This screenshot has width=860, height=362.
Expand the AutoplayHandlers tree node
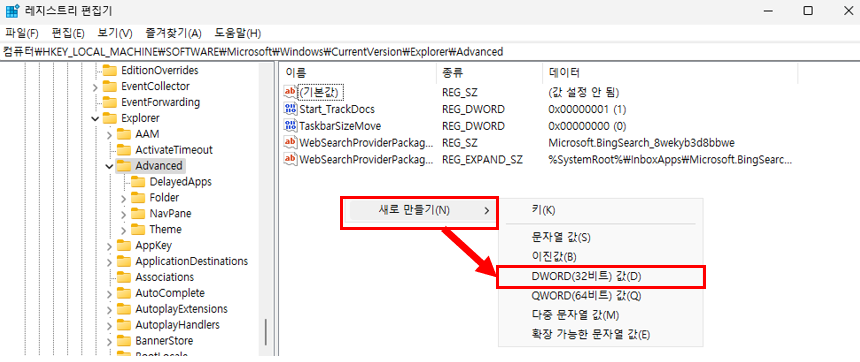pos(109,325)
